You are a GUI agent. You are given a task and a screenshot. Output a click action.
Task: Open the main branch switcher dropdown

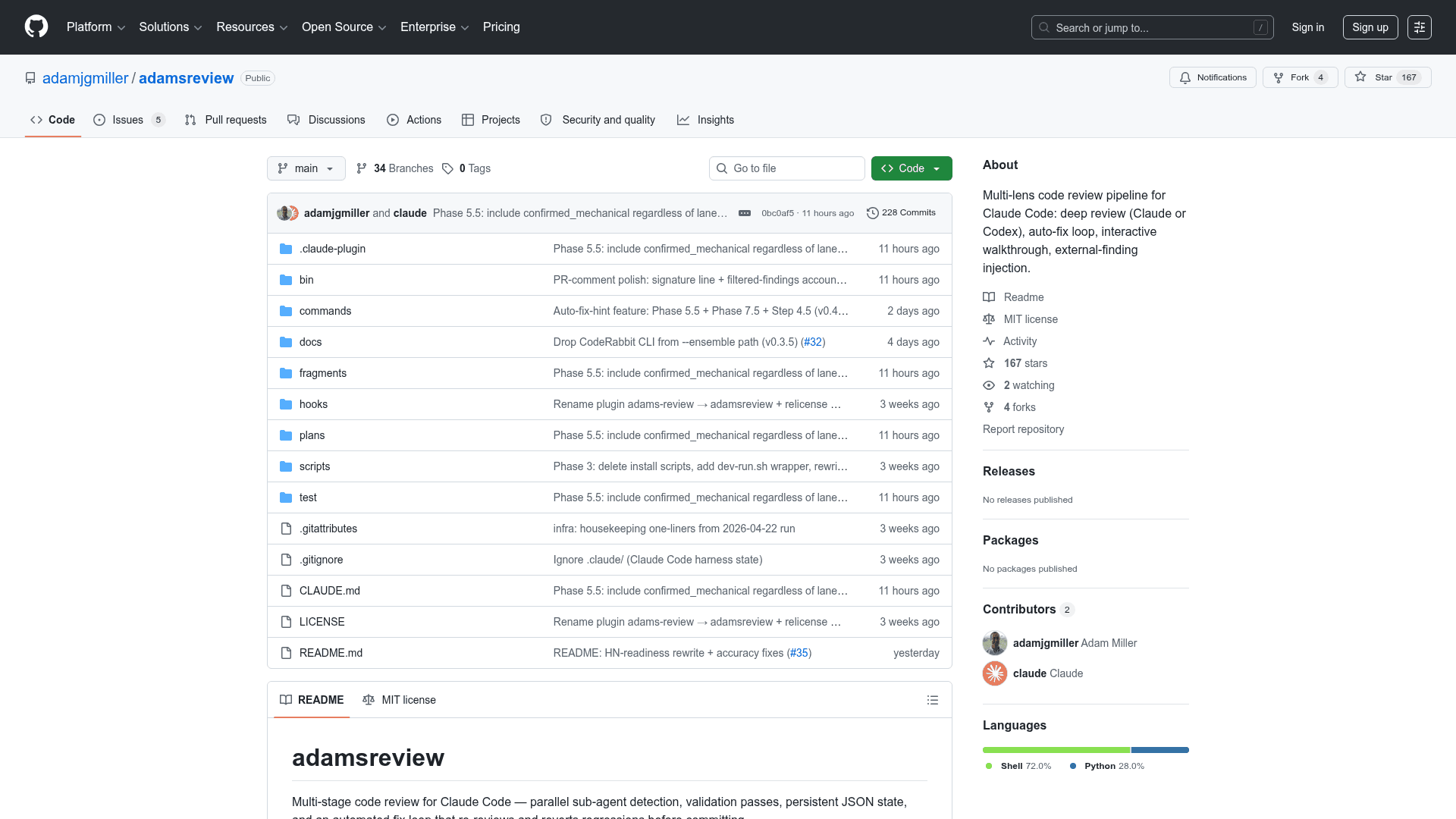coord(306,168)
